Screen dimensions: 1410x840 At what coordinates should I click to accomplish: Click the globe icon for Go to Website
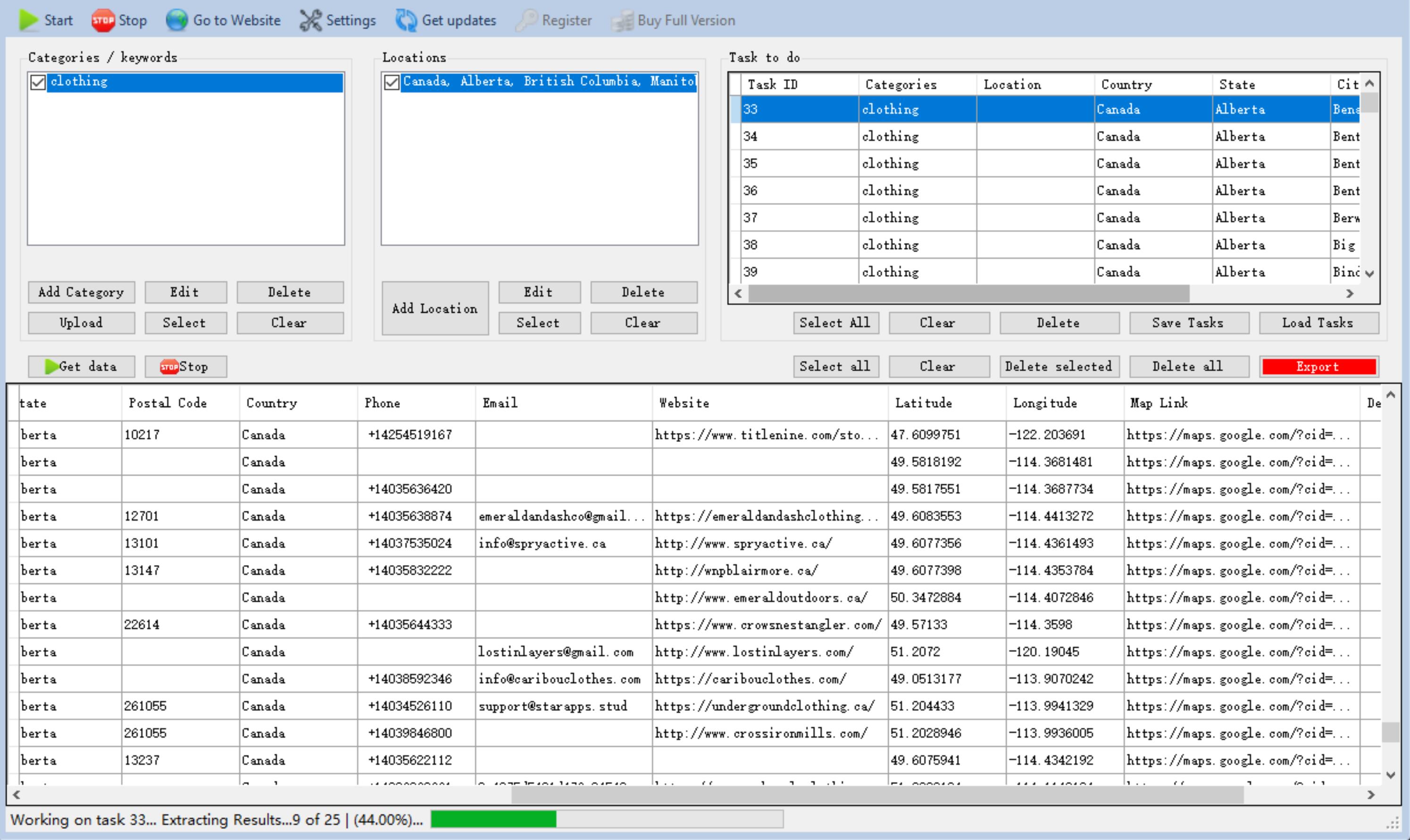[176, 20]
